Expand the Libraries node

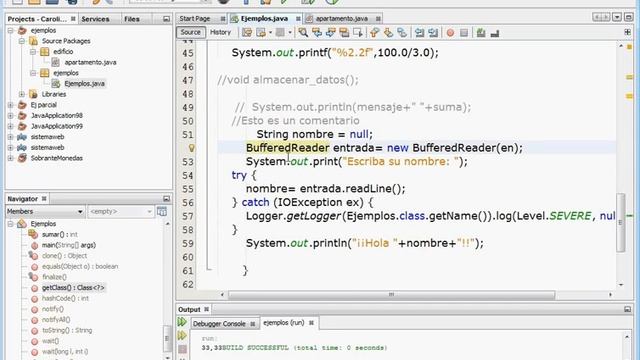click(x=22, y=94)
